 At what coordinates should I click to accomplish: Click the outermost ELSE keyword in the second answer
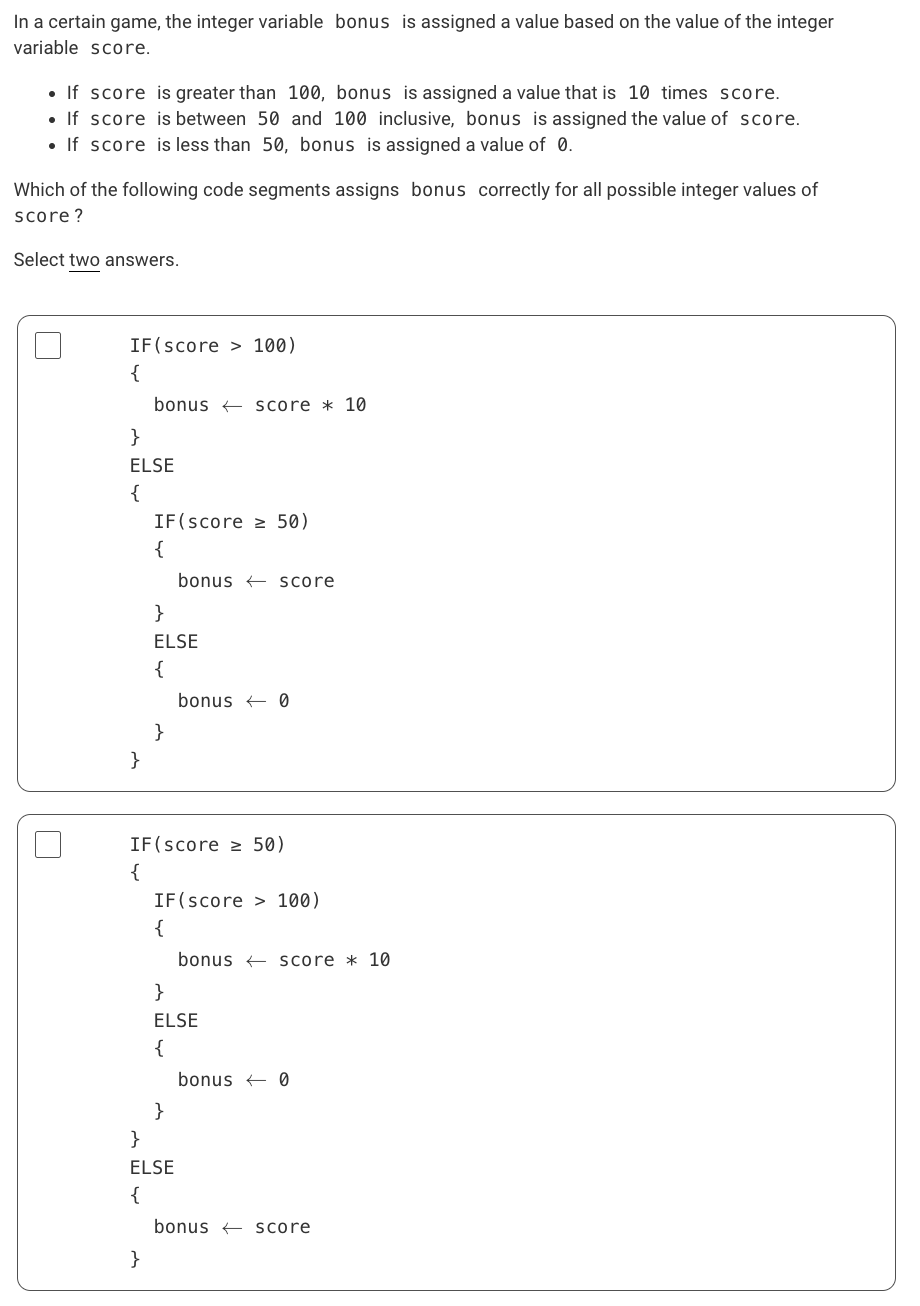(152, 1168)
